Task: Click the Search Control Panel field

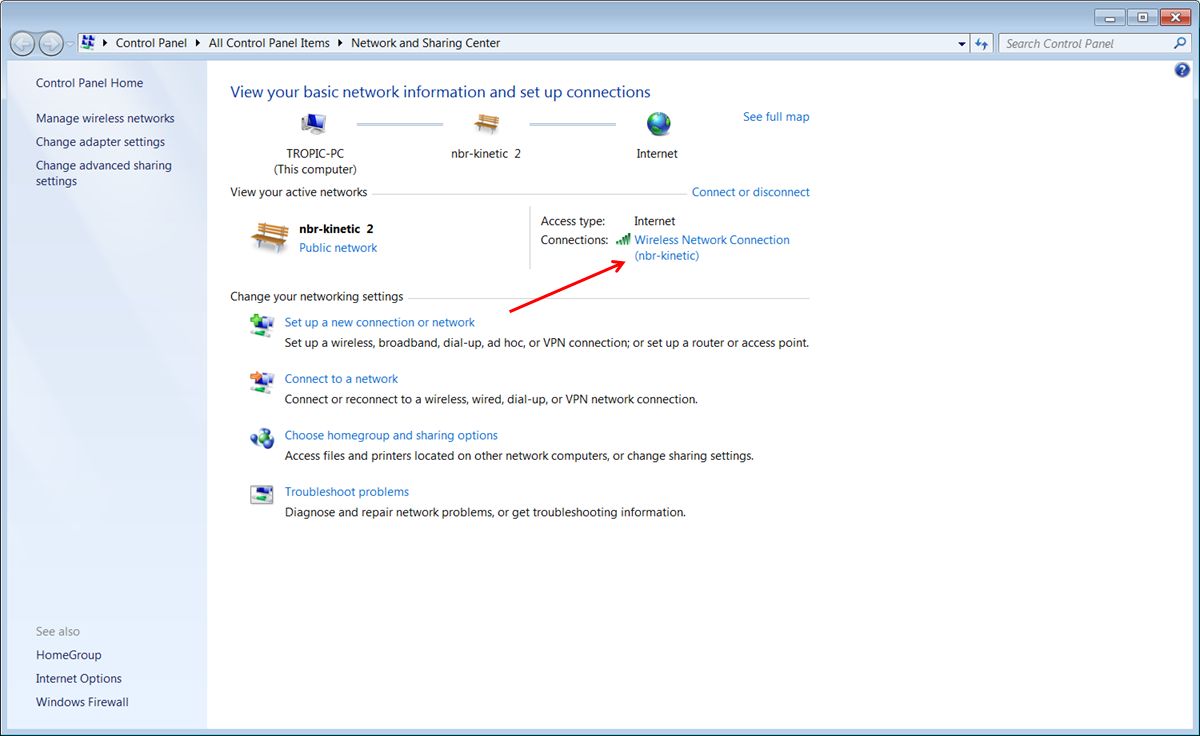Action: point(1085,44)
